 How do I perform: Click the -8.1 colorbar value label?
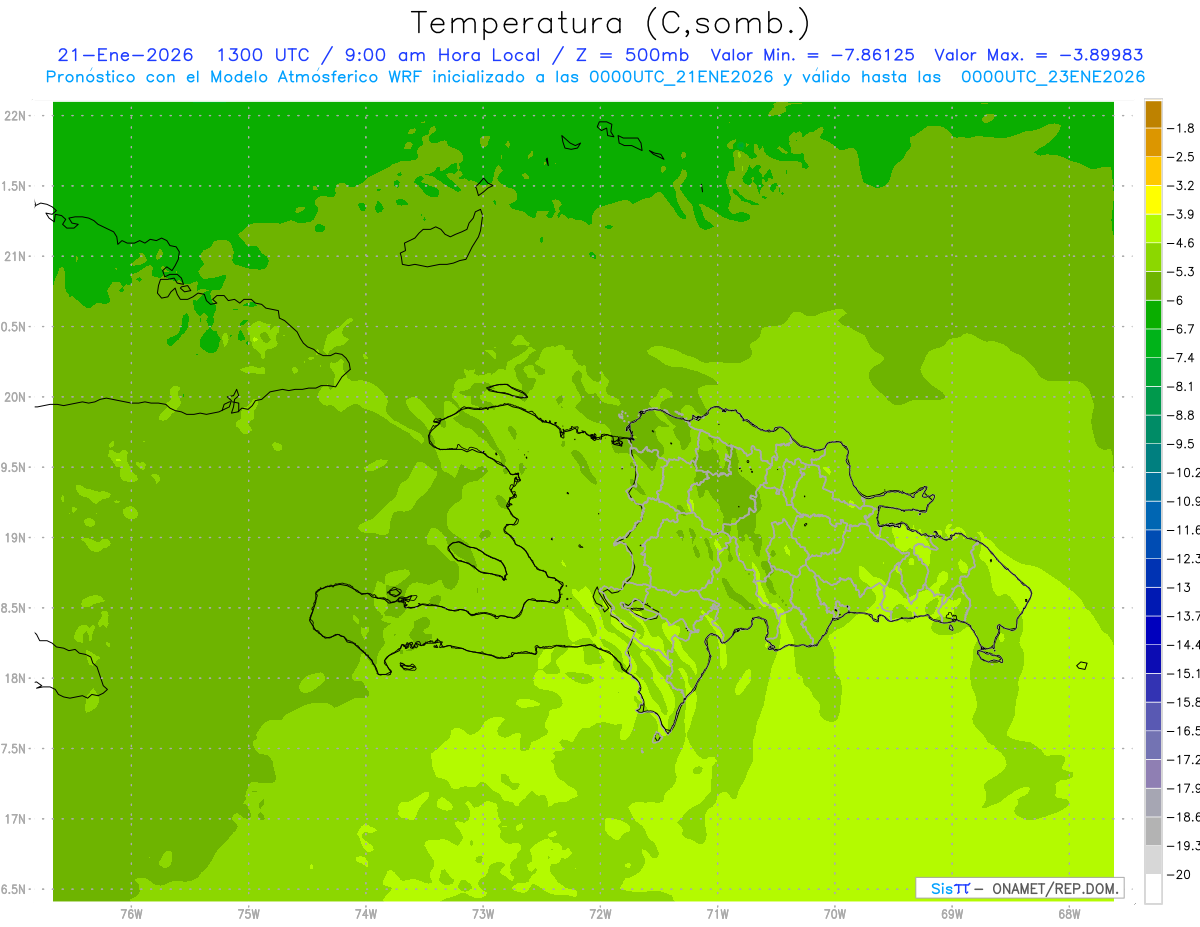coord(1181,386)
